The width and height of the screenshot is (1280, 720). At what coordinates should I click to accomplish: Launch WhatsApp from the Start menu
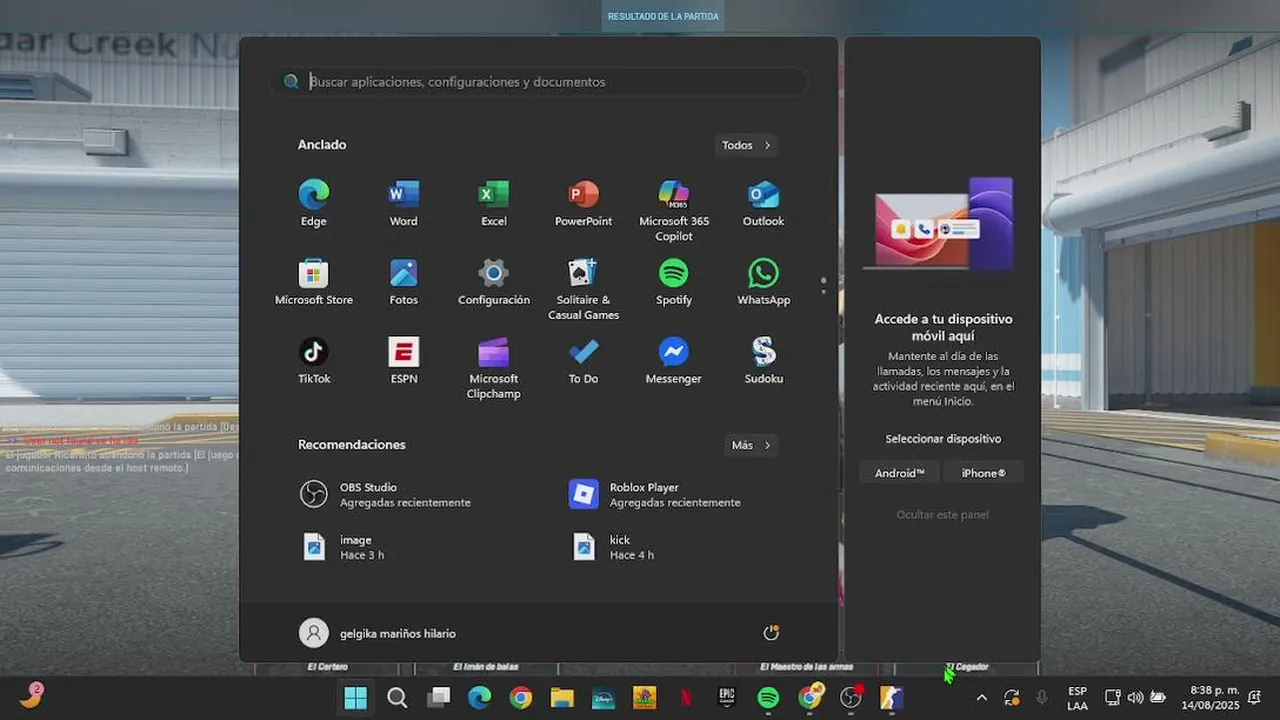[x=764, y=282]
